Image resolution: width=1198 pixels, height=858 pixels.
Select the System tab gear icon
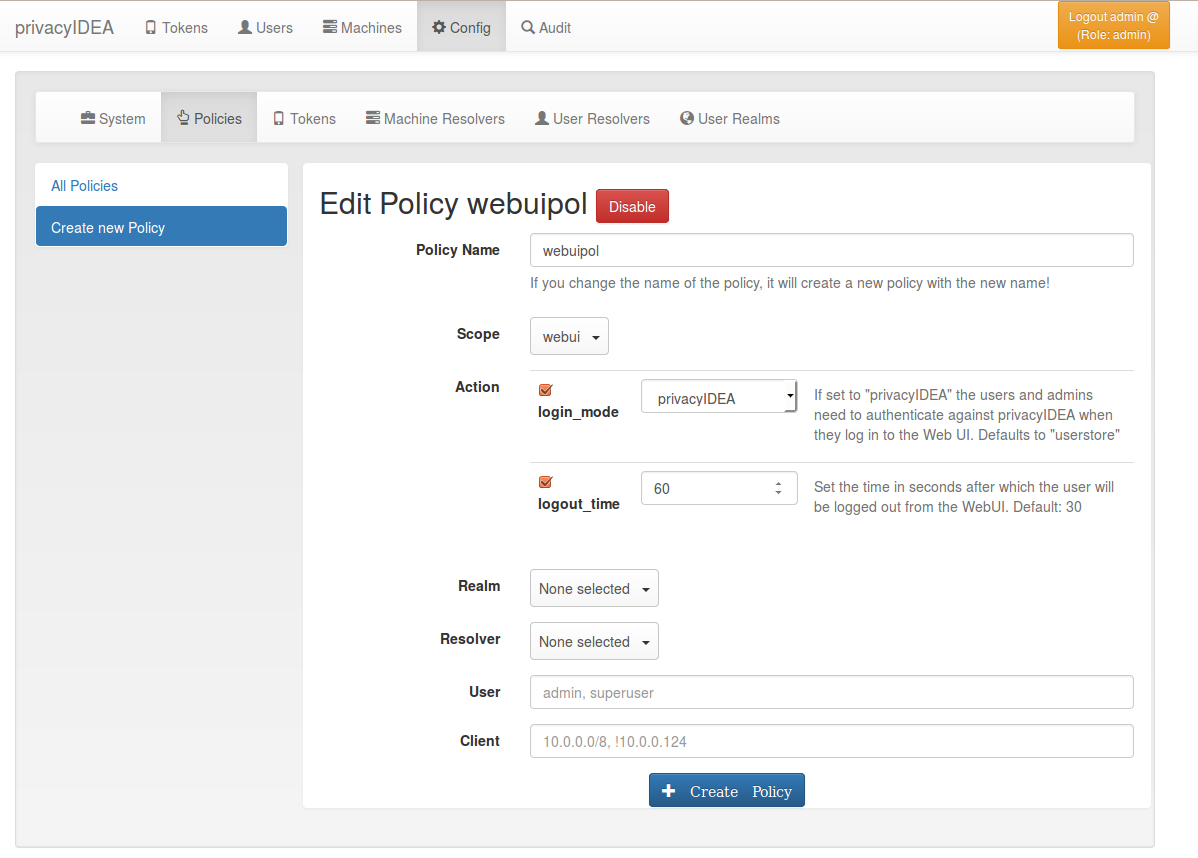(x=88, y=118)
